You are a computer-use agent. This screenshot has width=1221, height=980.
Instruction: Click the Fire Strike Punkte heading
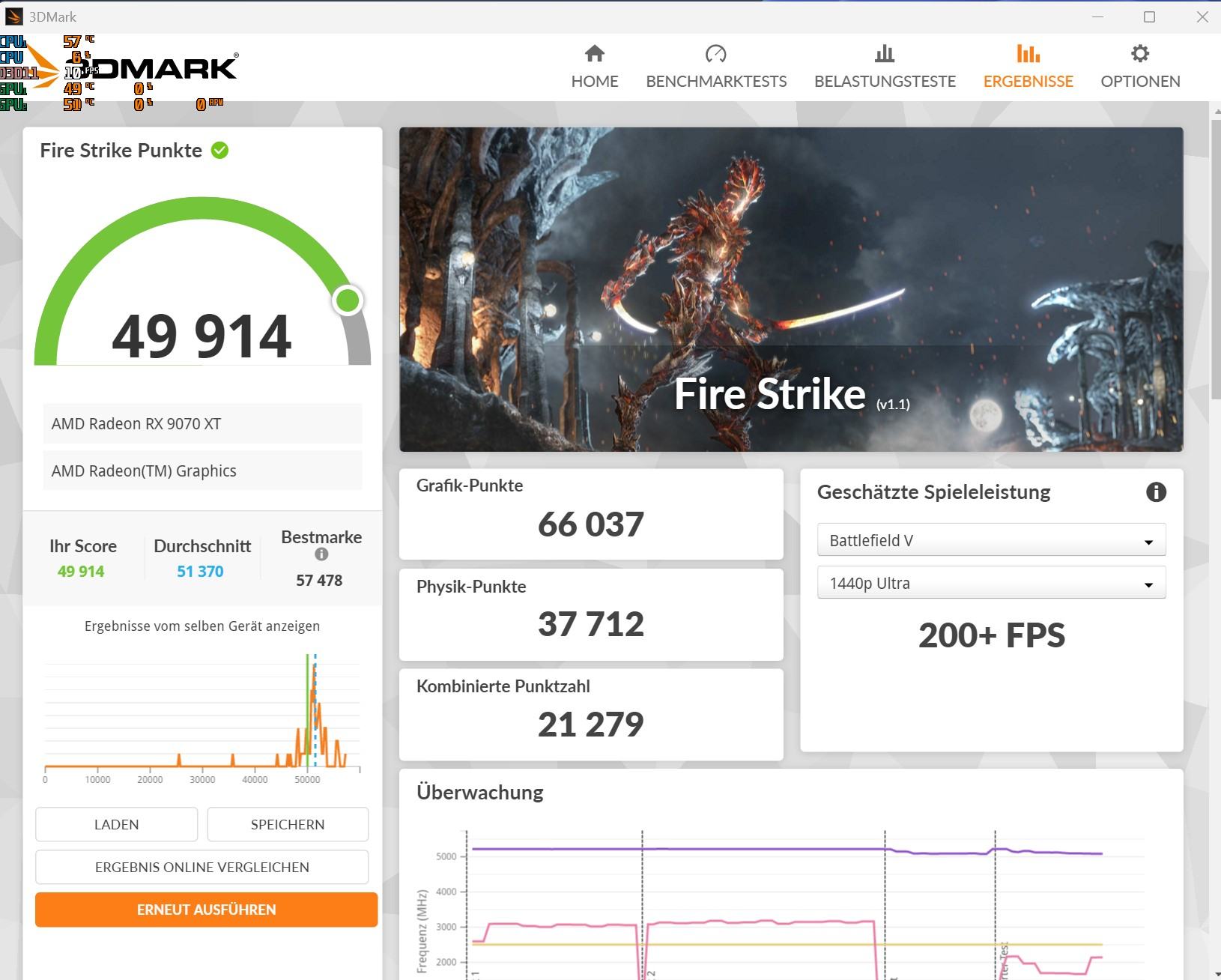121,150
